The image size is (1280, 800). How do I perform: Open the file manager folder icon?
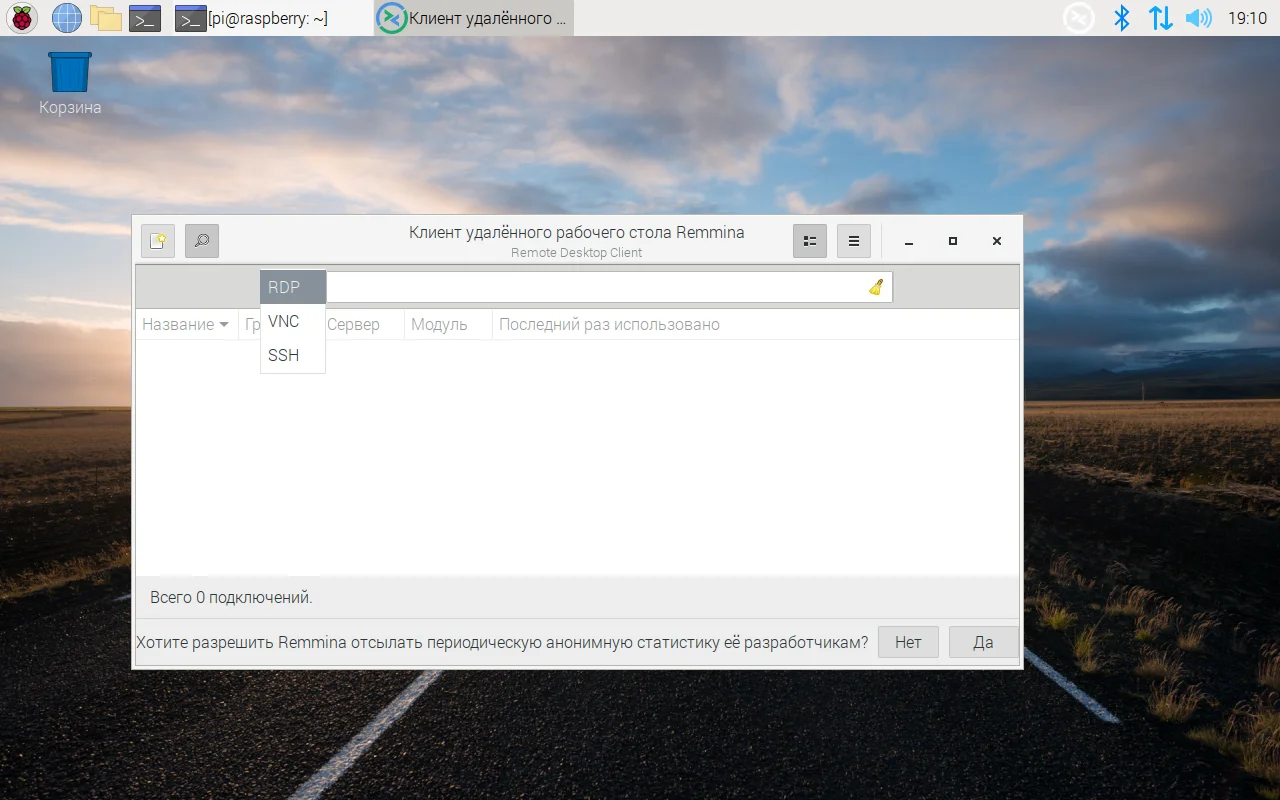[x=105, y=18]
